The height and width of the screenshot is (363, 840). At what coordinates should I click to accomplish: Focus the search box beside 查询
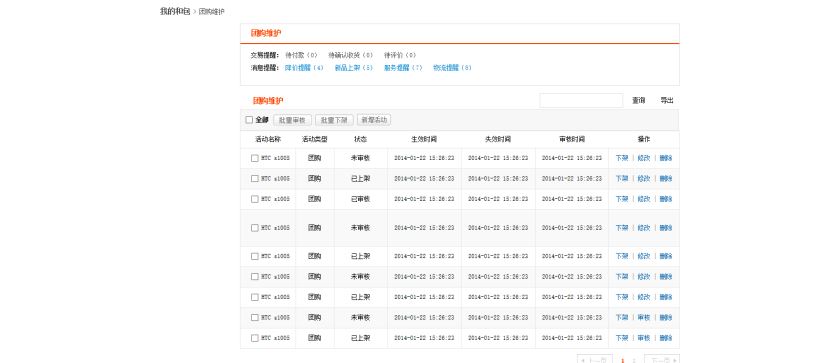point(581,100)
